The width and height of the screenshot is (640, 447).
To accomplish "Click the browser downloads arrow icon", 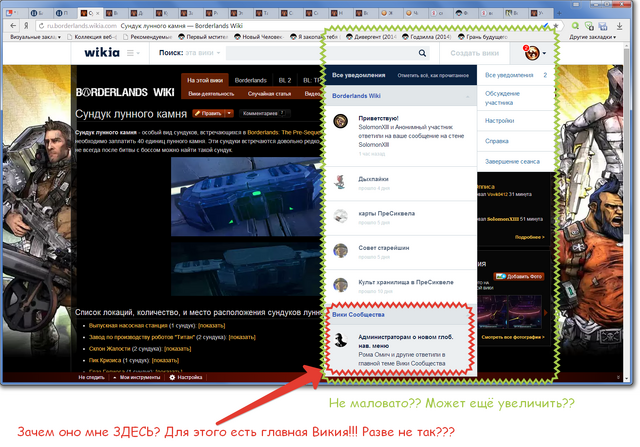I will tap(619, 26).
